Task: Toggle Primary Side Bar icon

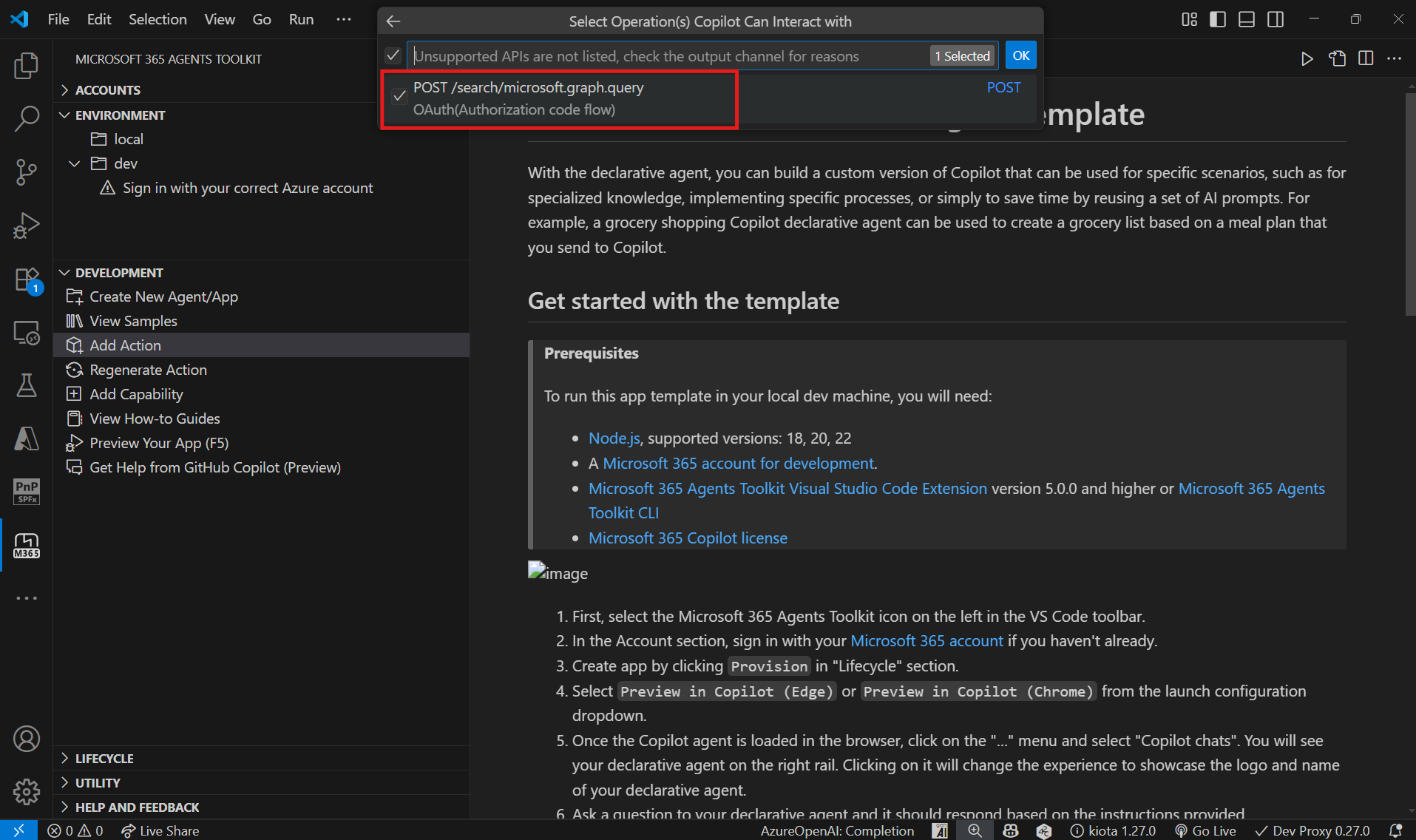Action: (1218, 19)
